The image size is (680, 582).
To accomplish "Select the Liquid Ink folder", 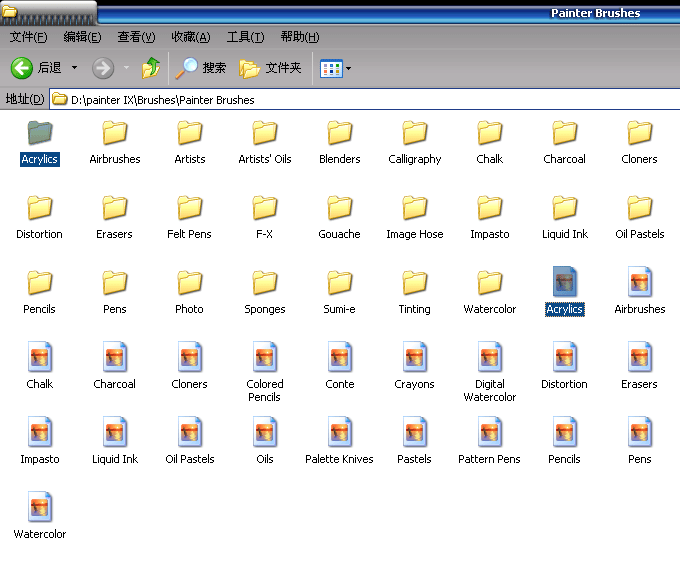I will [x=565, y=218].
